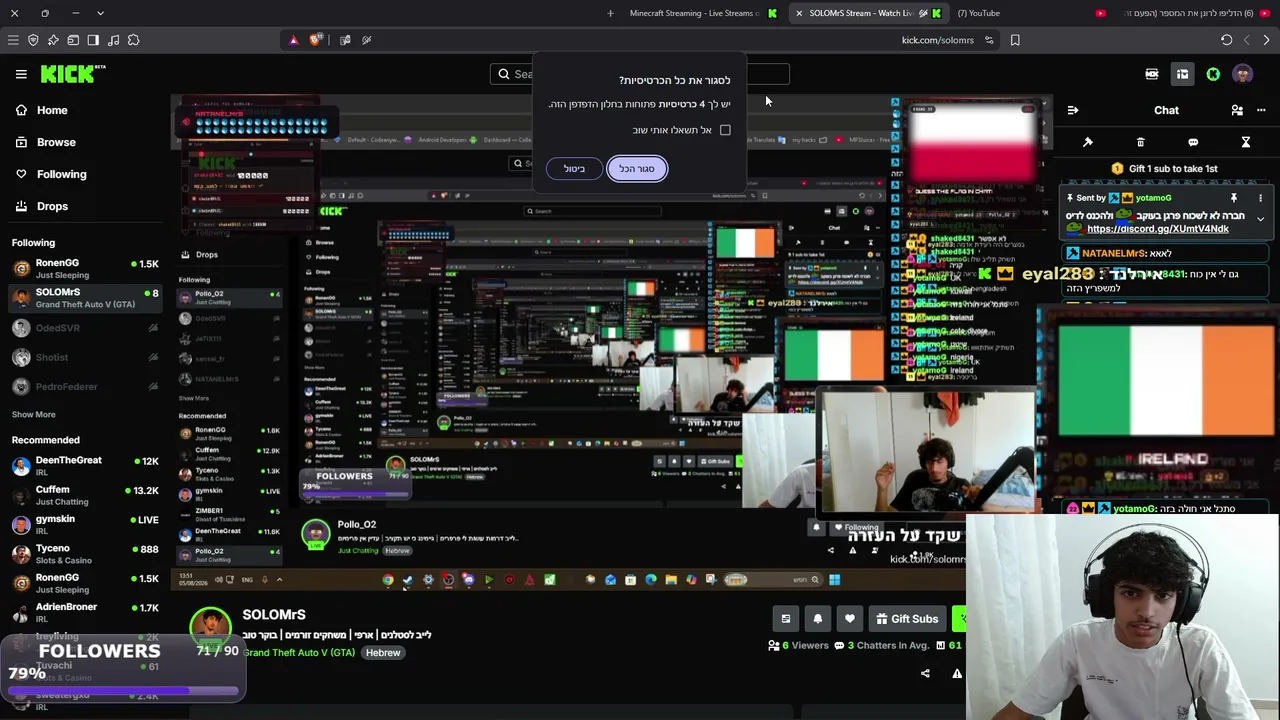Open the Tyceno Slots & Casino channel
Screen dimensions: 1280x720
[x=85, y=554]
